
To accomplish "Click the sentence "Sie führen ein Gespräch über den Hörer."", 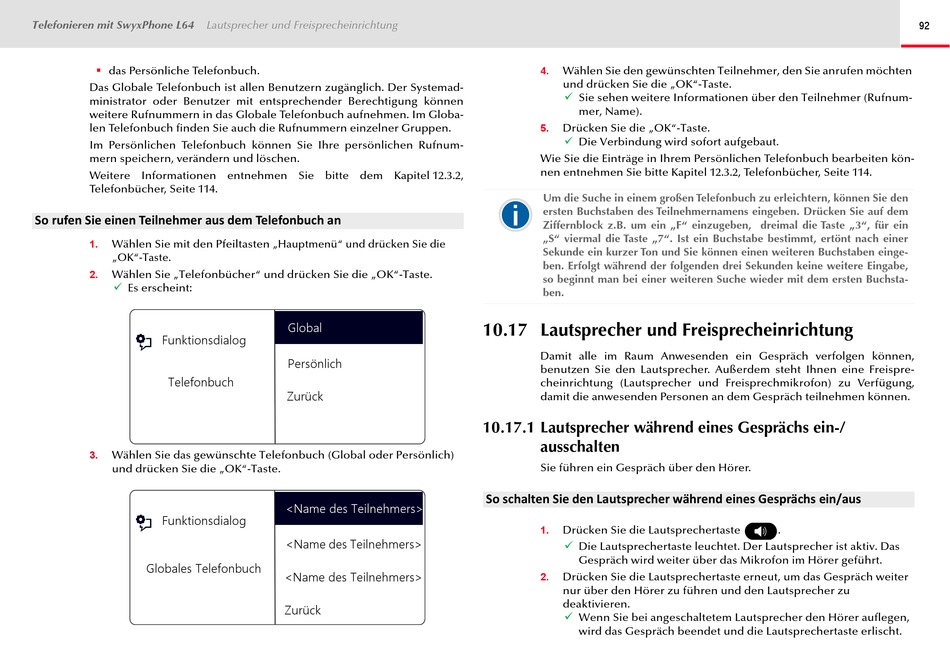I will click(x=646, y=468).
